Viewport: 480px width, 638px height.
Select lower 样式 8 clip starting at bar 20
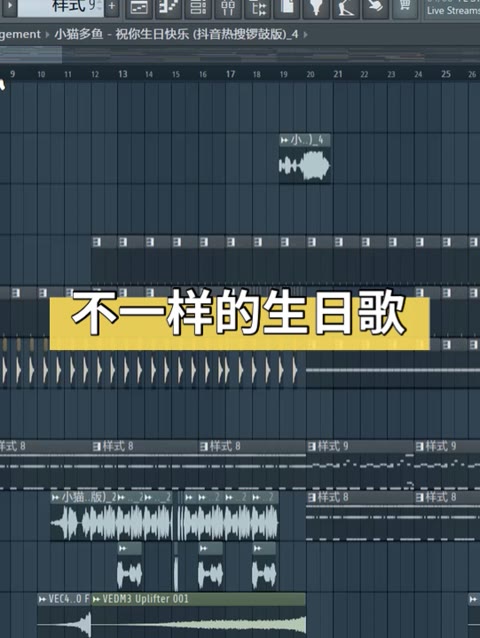[x=360, y=516]
